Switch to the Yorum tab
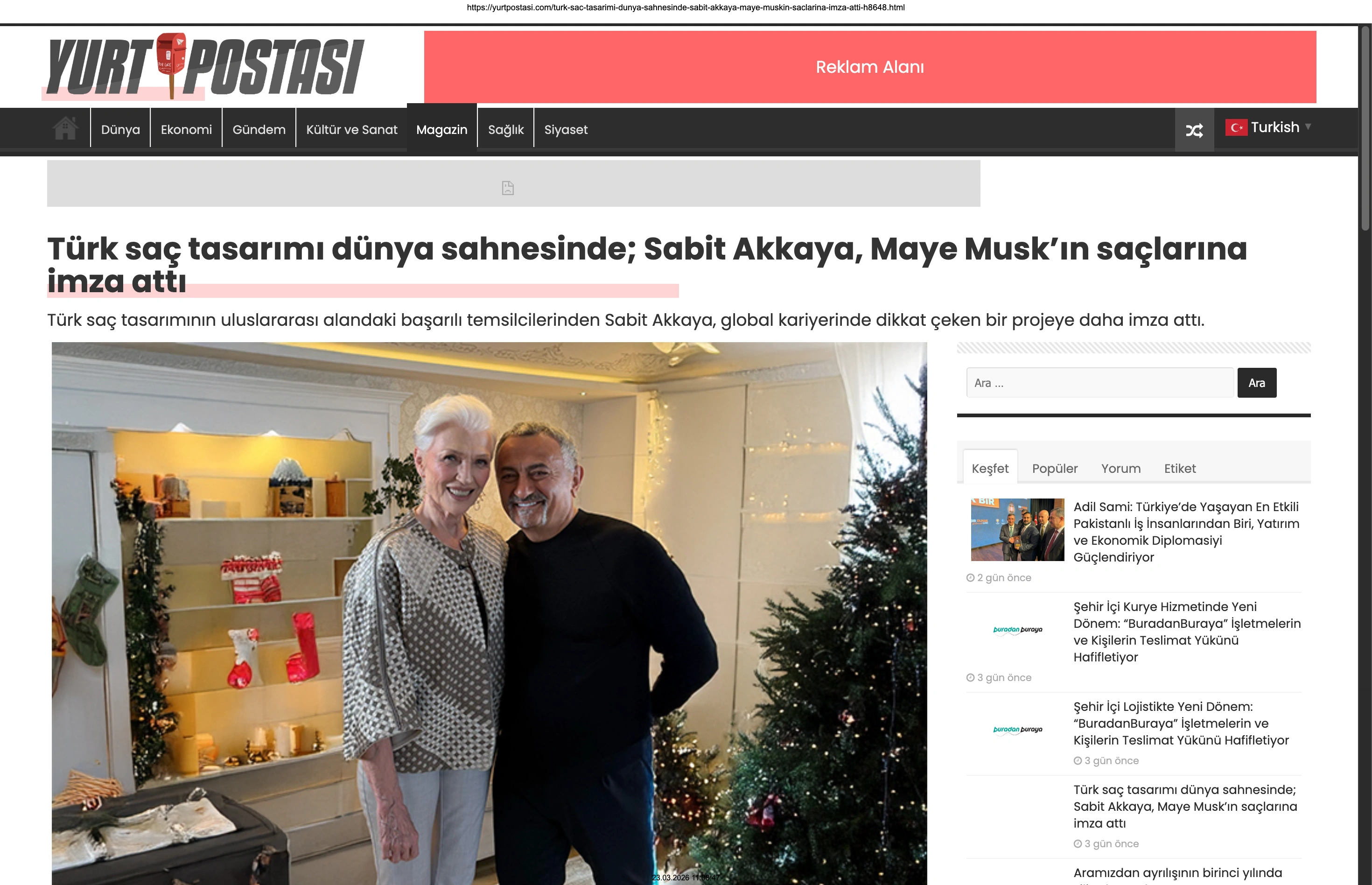The height and width of the screenshot is (885, 1372). click(x=1121, y=468)
